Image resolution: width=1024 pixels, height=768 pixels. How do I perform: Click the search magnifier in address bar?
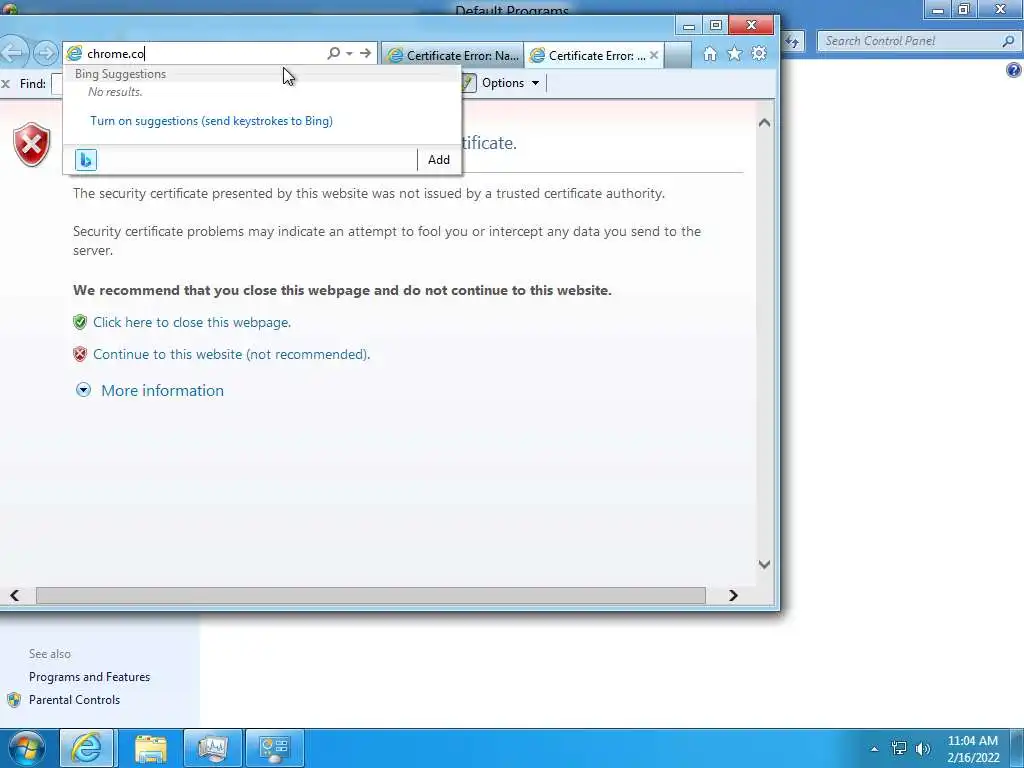(334, 53)
